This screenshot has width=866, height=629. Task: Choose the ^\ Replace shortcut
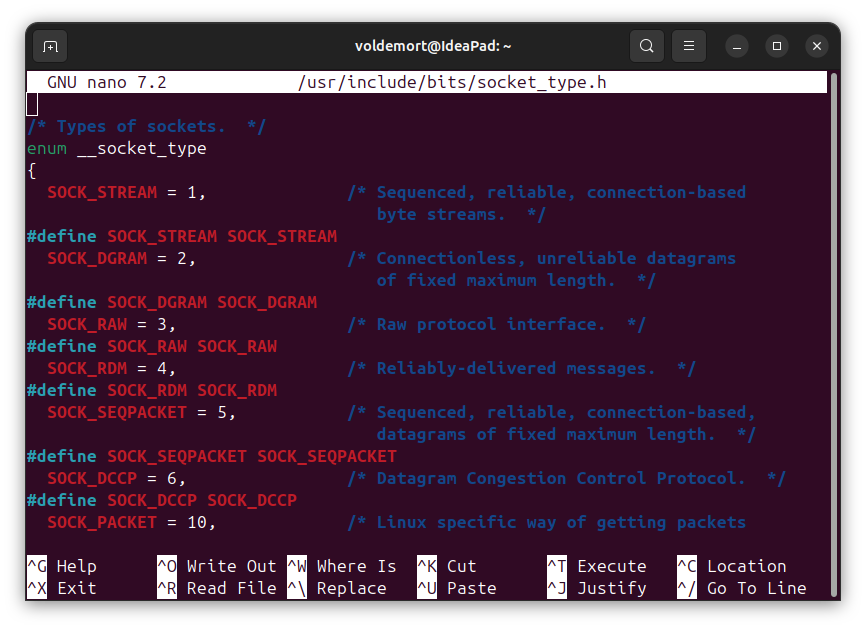click(x=337, y=589)
